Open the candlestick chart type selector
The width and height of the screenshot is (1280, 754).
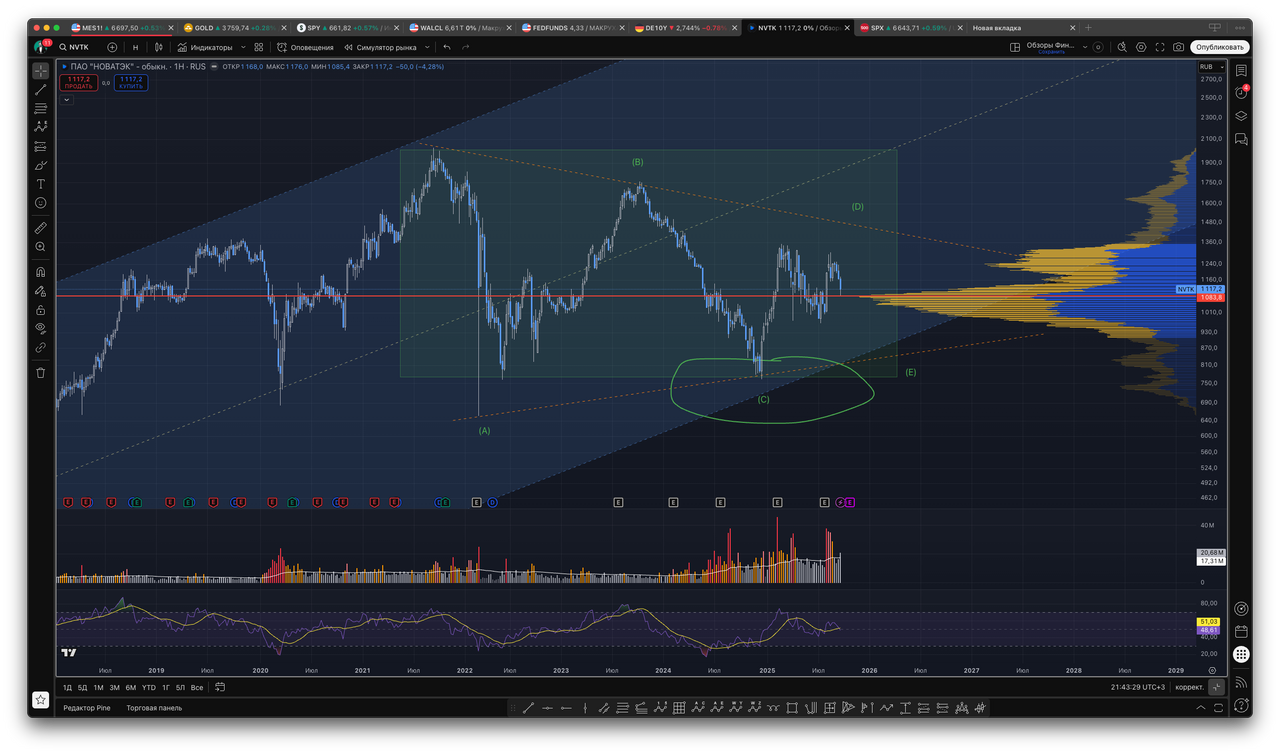click(x=159, y=47)
